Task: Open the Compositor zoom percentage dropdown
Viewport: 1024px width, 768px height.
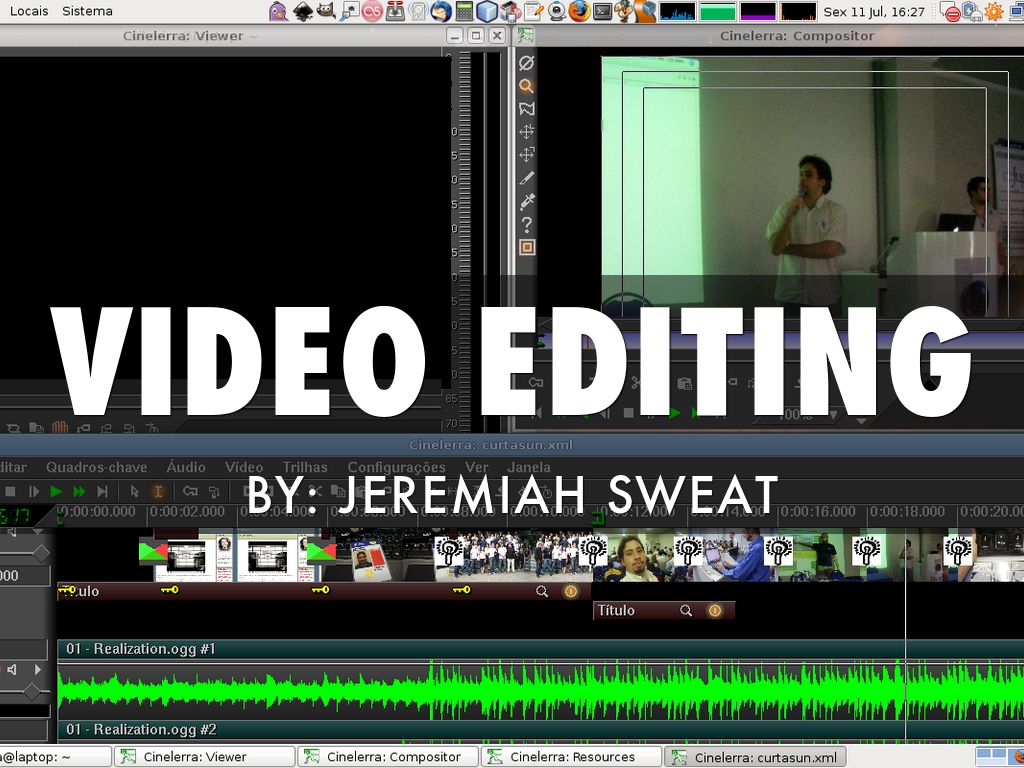Action: pos(833,415)
